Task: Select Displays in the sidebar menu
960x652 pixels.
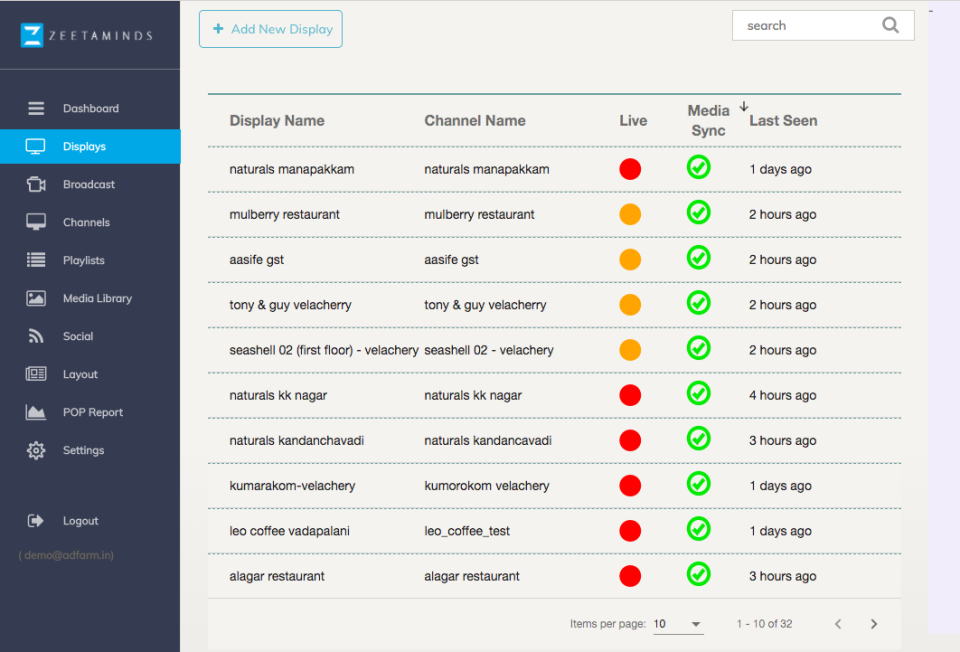Action: 90,146
